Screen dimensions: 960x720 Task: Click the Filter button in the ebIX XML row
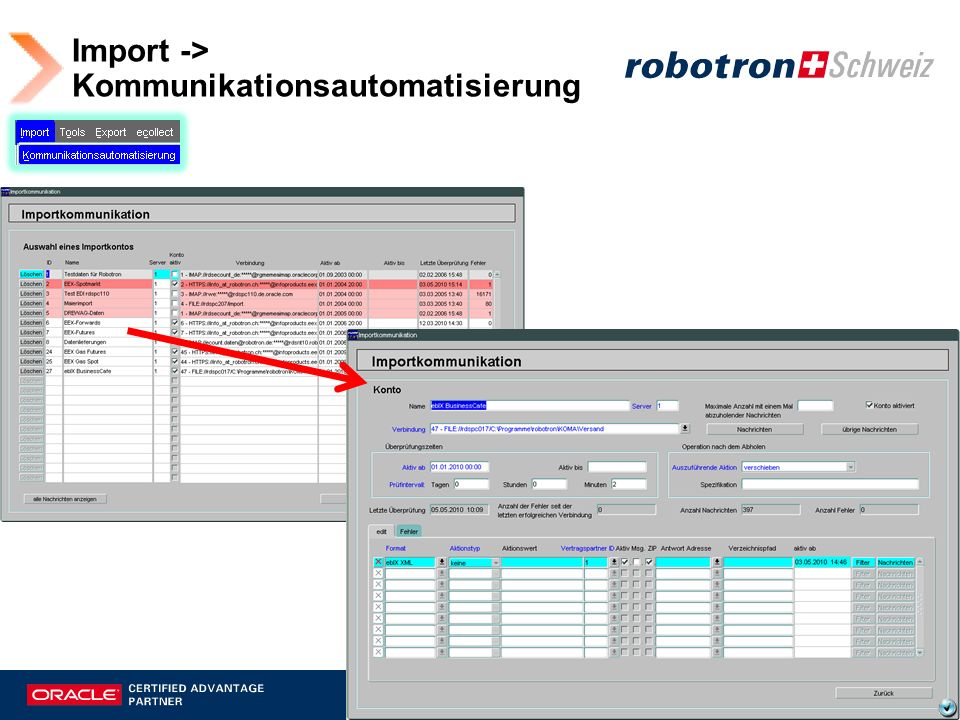tap(863, 562)
